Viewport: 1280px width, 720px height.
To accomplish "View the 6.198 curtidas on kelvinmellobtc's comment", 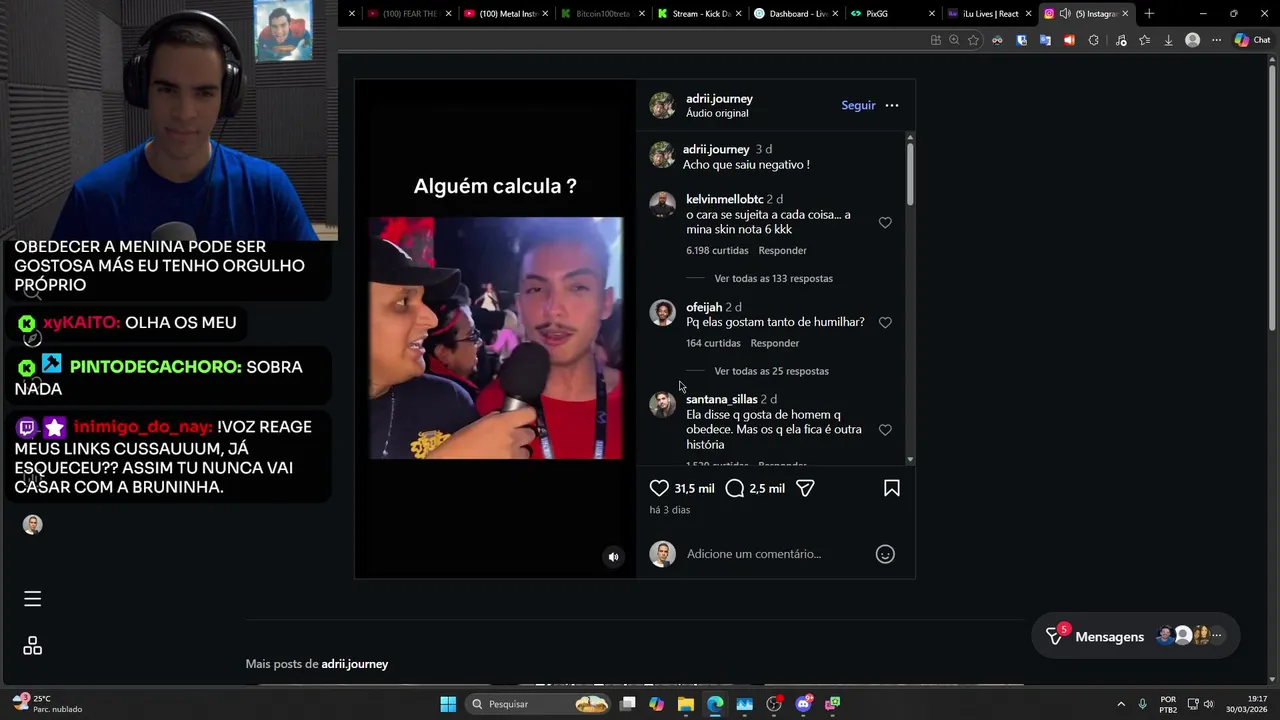I will 717,251.
